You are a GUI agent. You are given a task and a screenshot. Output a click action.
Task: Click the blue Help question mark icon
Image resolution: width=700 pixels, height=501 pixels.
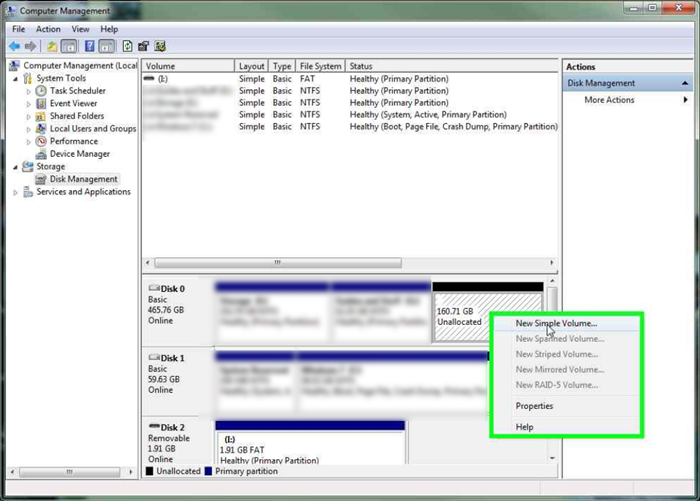click(89, 46)
